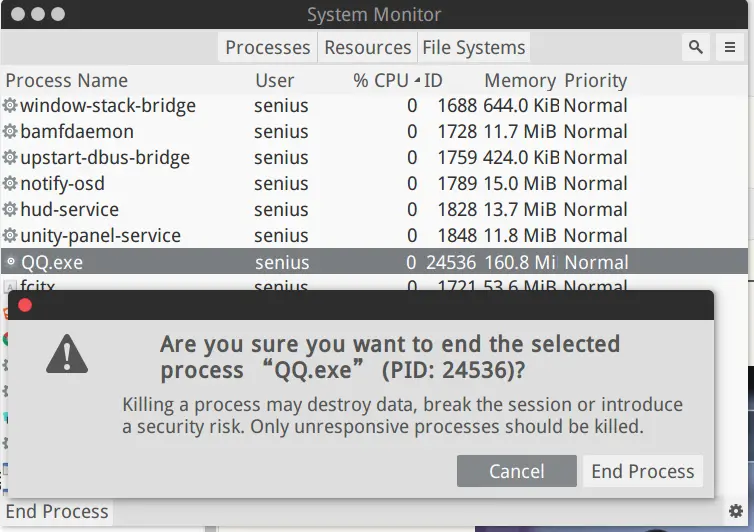Click the warning triangle in the dialog

[x=69, y=355]
